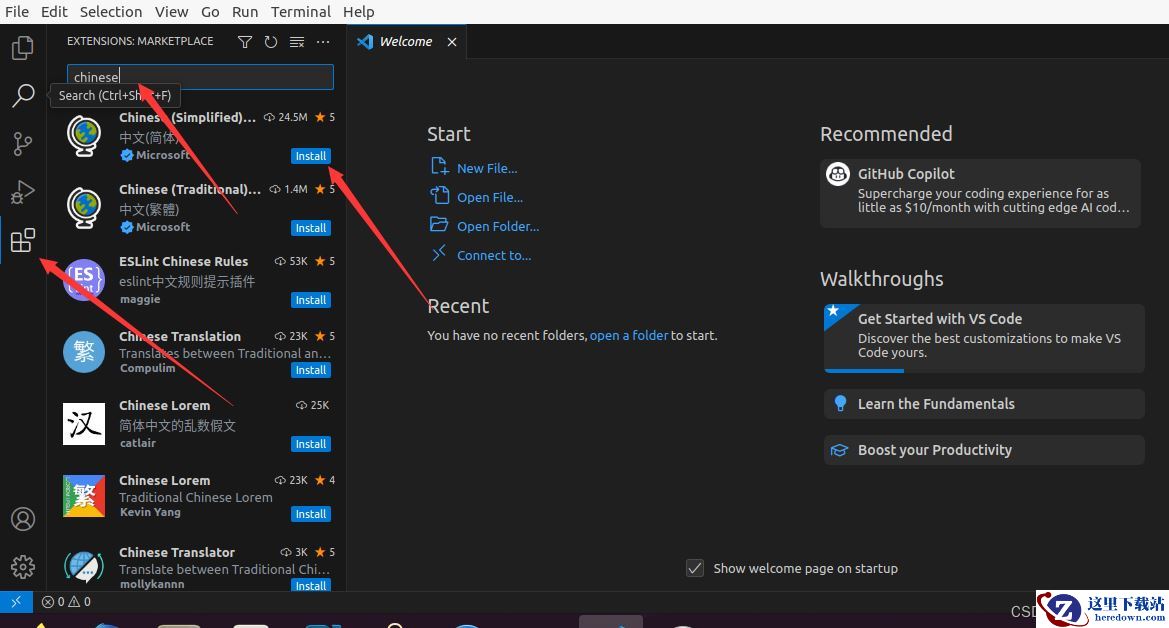Open Boost your Productivity walkthrough
The image size is (1169, 628).
click(984, 450)
